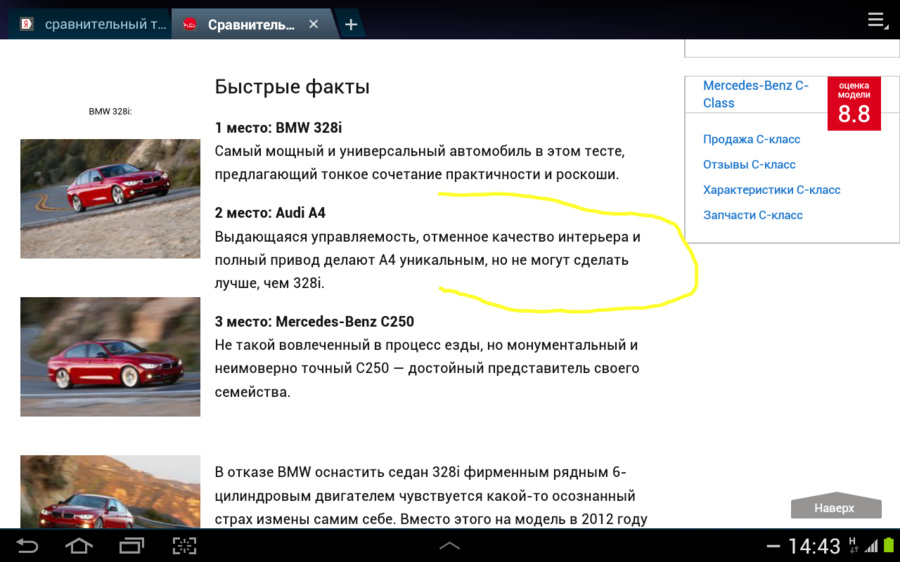Click '1 место: BMW 328i' heading
Viewport: 900px width, 562px height.
[x=278, y=127]
